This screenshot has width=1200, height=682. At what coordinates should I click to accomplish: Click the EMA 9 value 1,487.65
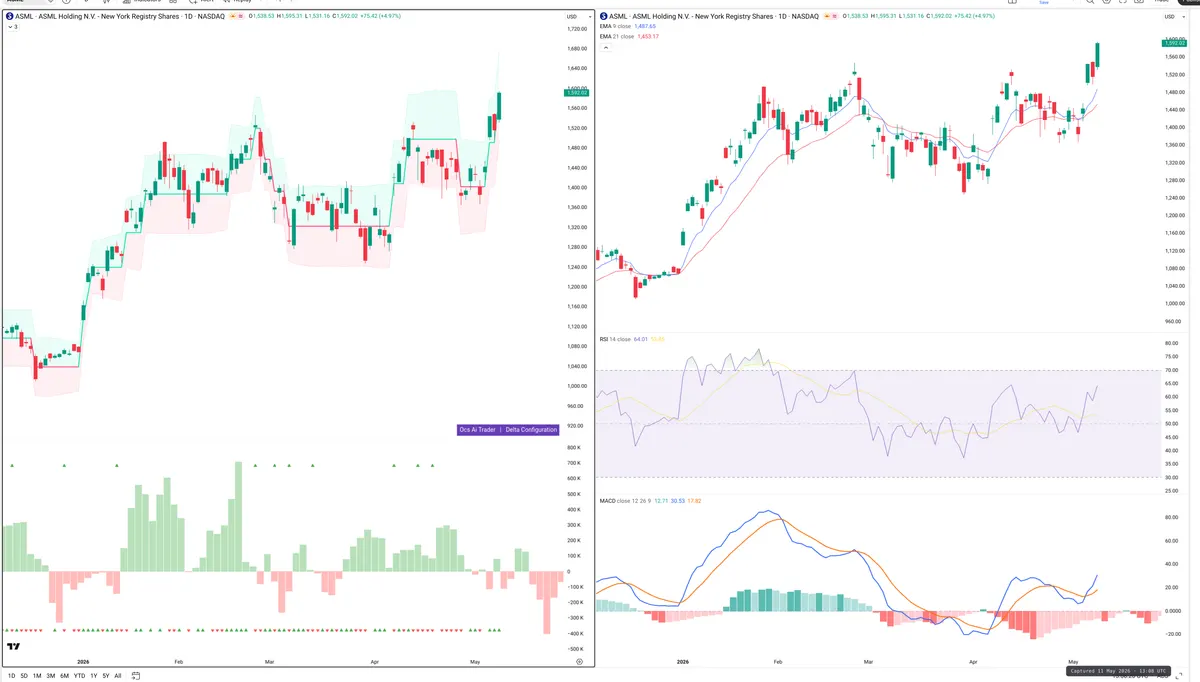(645, 27)
